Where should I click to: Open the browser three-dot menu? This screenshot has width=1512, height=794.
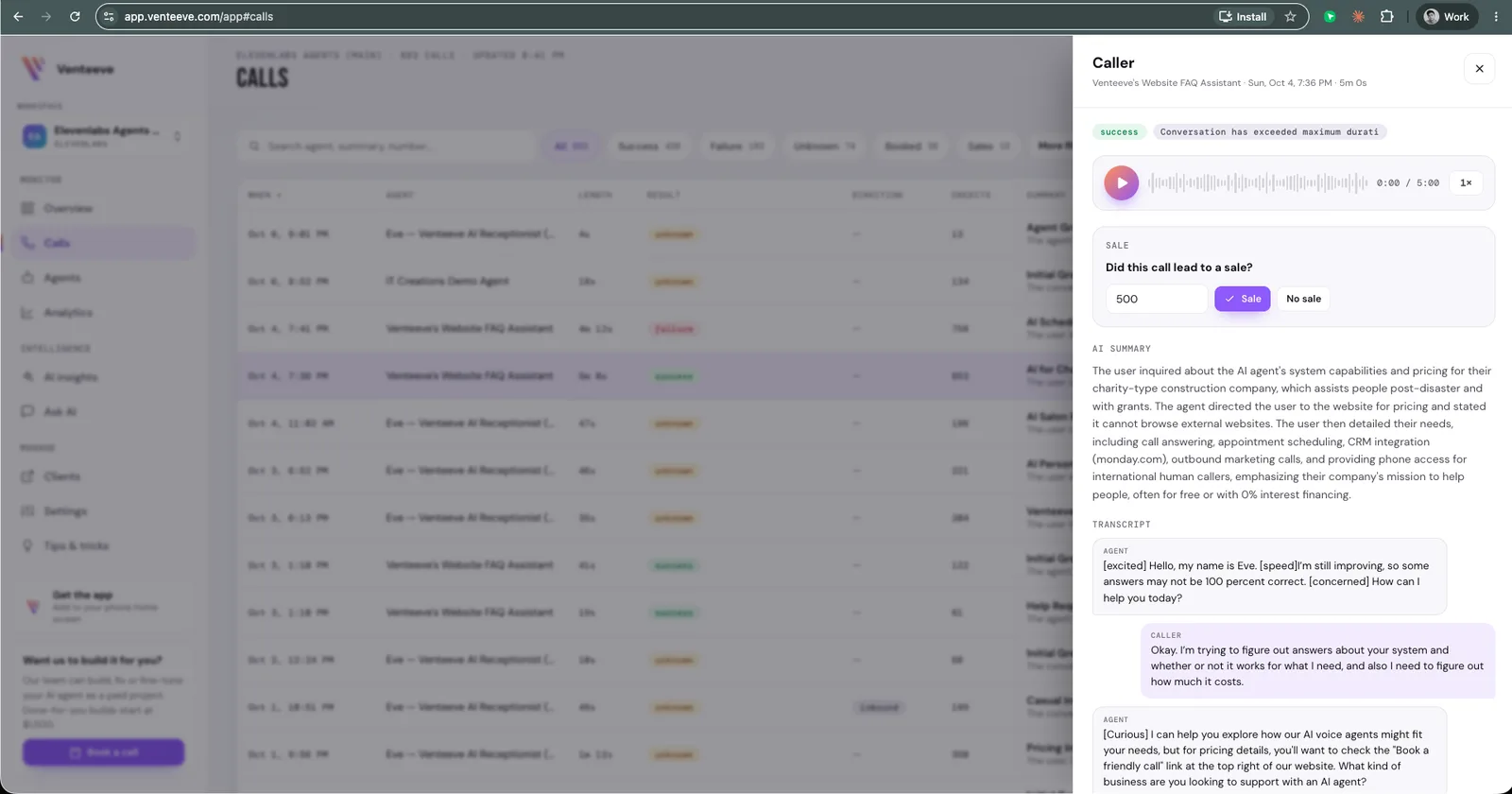(1496, 16)
